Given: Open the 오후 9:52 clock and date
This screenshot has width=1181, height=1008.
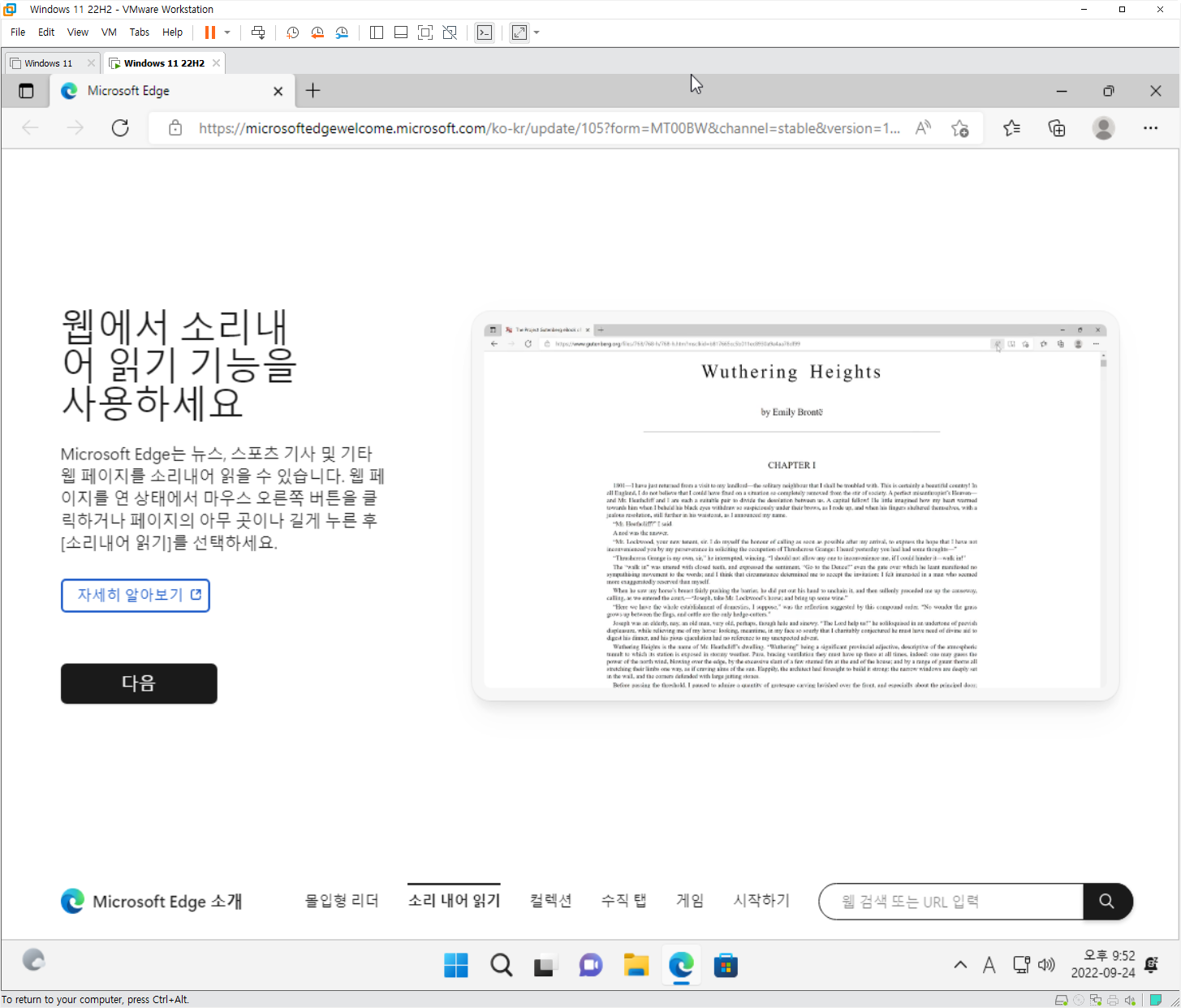Looking at the screenshot, I should (1103, 964).
